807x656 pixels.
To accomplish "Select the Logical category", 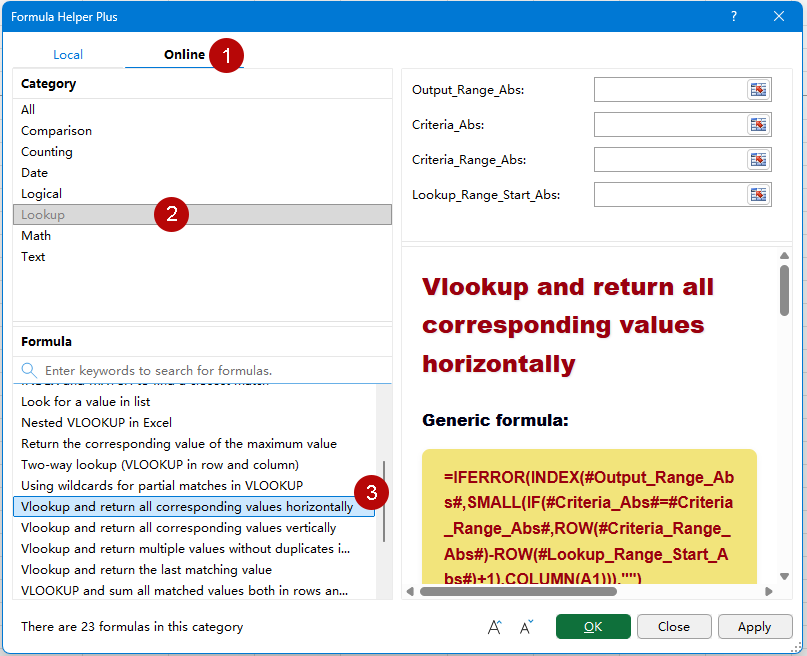I will click(x=202, y=194).
